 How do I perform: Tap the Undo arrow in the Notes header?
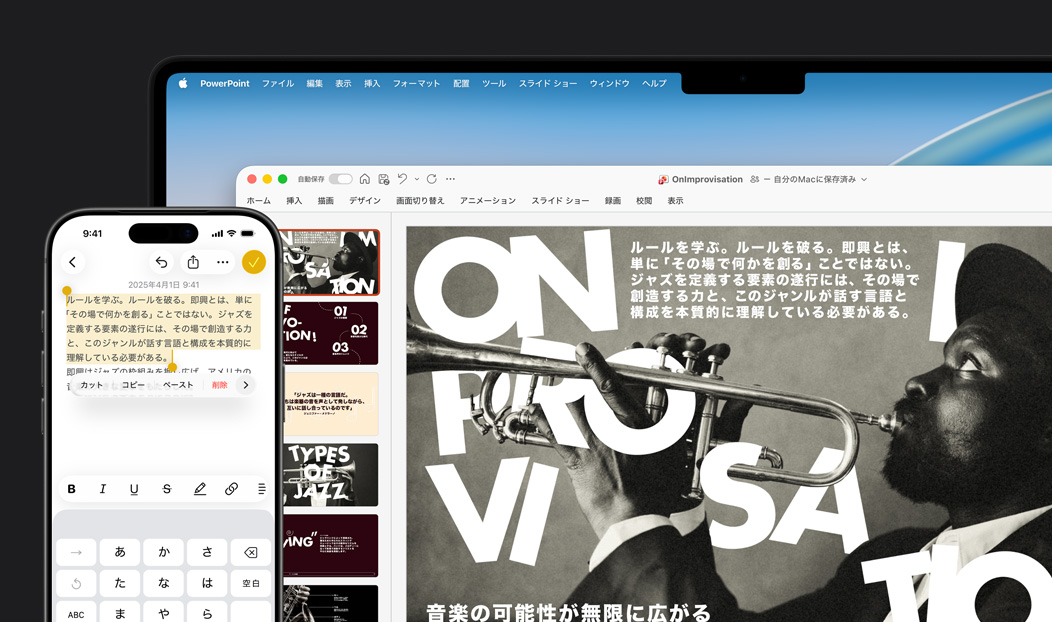(162, 262)
